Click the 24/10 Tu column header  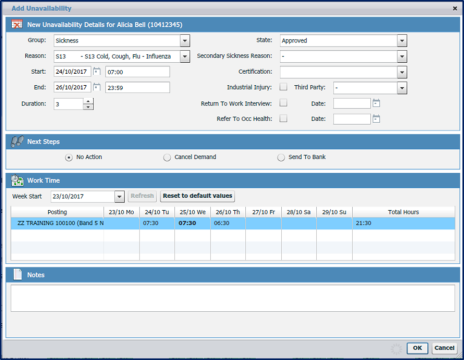coord(157,212)
